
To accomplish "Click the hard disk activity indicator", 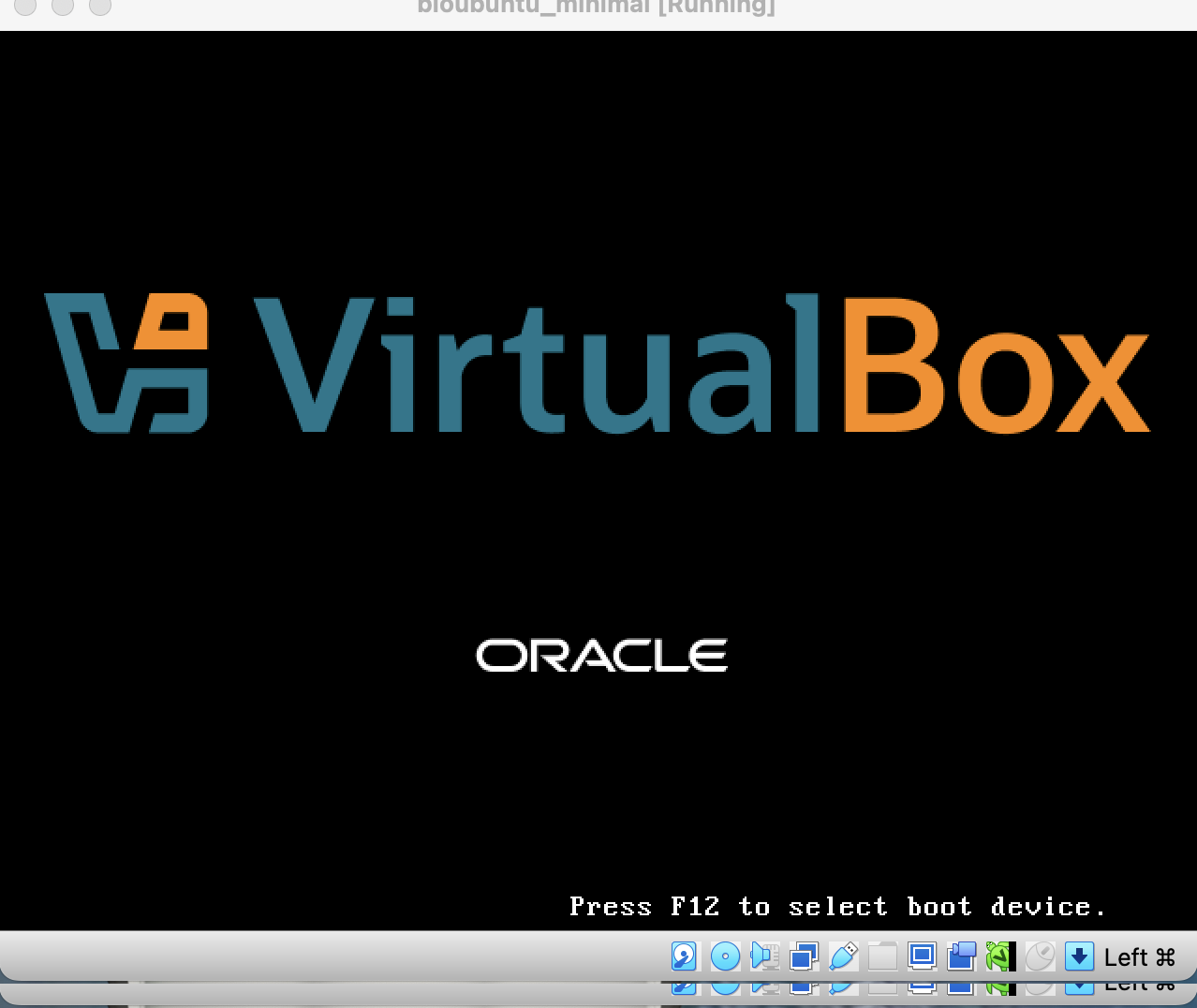I will click(685, 956).
